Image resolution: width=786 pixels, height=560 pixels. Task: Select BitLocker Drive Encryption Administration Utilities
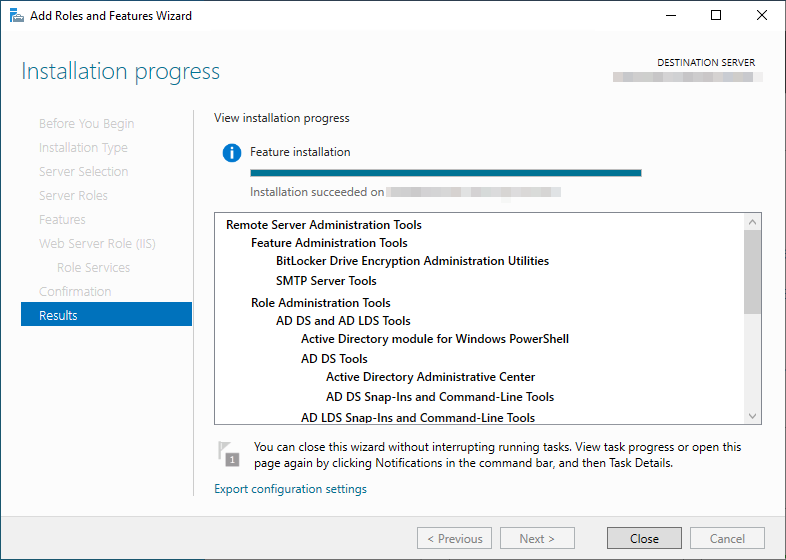(x=412, y=261)
